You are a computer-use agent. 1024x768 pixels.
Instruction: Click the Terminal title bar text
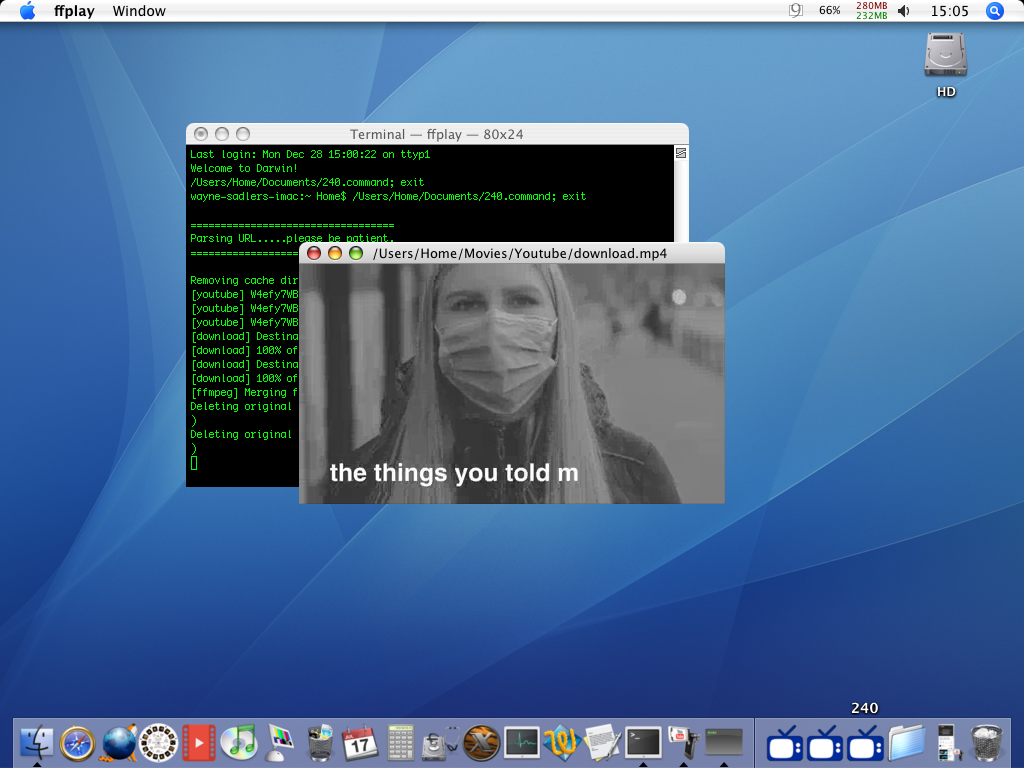click(x=436, y=135)
